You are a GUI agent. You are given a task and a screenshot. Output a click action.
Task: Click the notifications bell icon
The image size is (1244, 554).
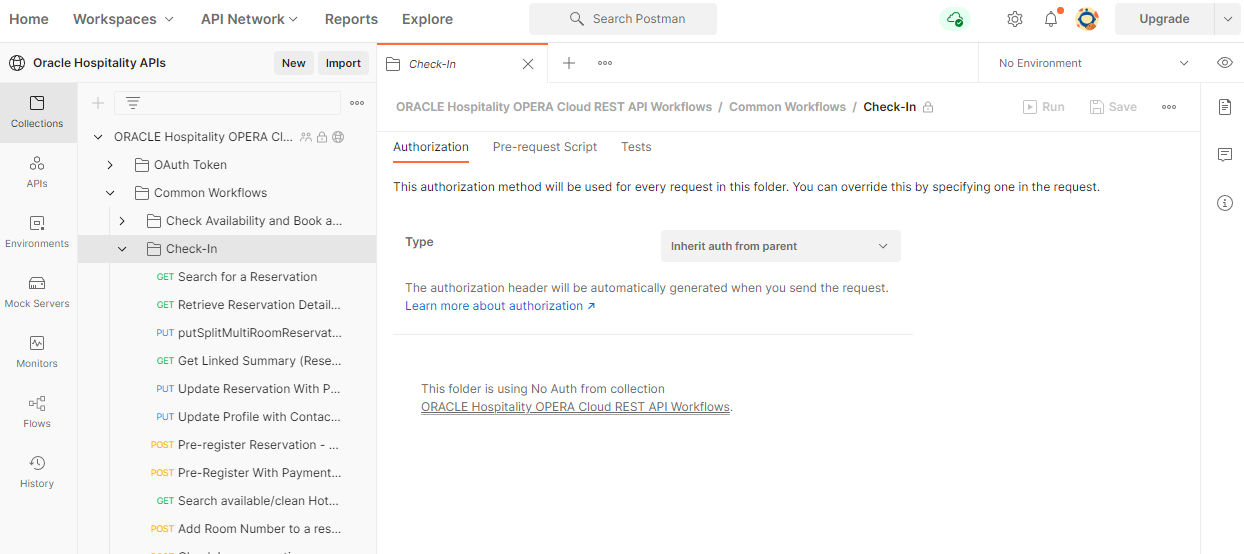tap(1051, 19)
